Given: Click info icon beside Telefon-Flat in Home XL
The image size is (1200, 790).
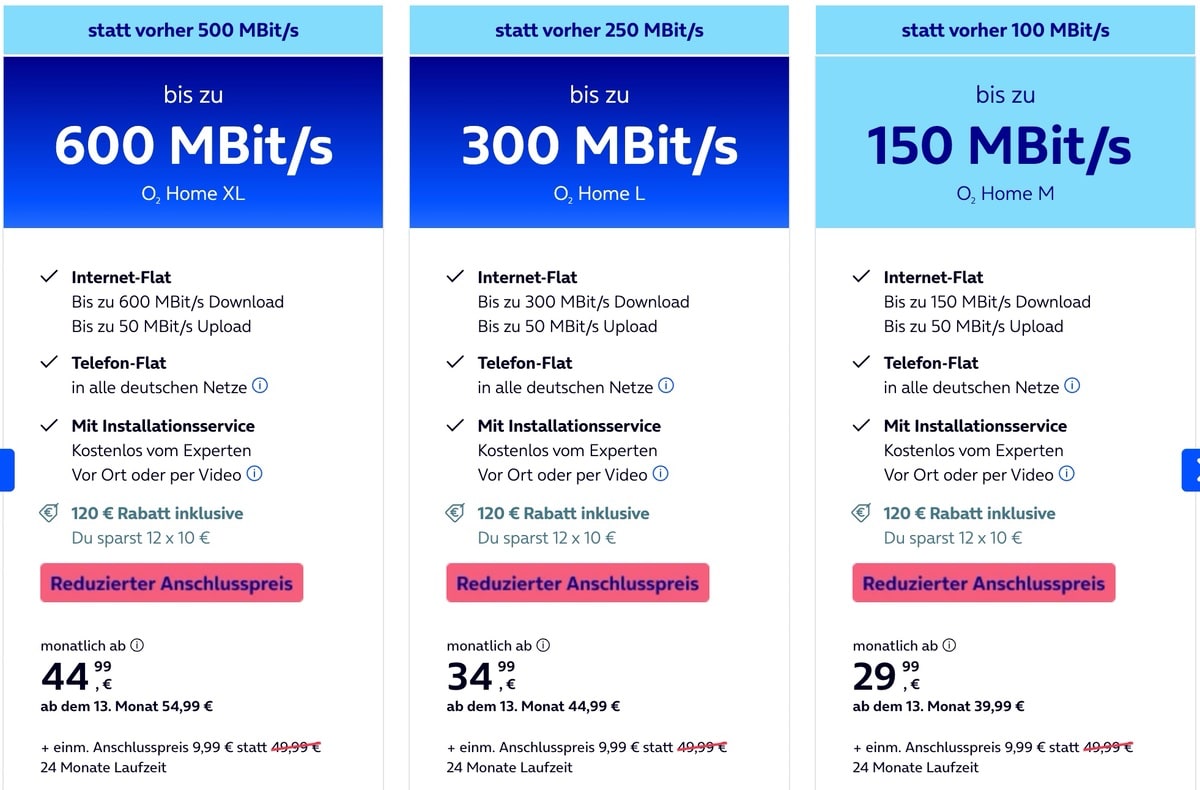Looking at the screenshot, I should click(x=260, y=386).
